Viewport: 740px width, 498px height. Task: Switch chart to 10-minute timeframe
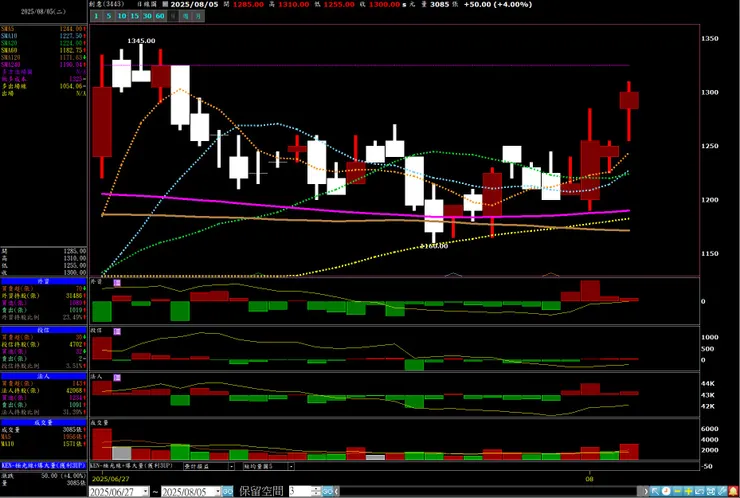pyautogui.click(x=122, y=16)
